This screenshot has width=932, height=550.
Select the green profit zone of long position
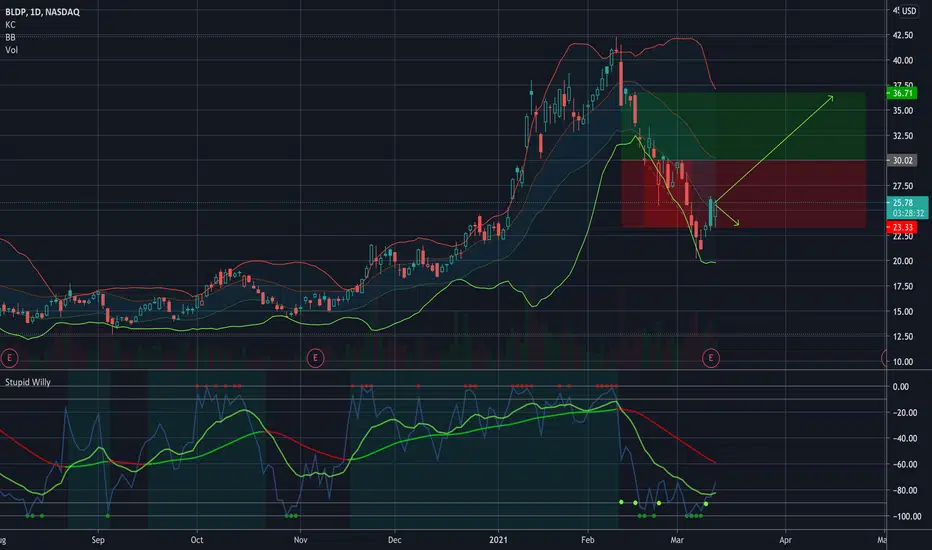[743, 126]
